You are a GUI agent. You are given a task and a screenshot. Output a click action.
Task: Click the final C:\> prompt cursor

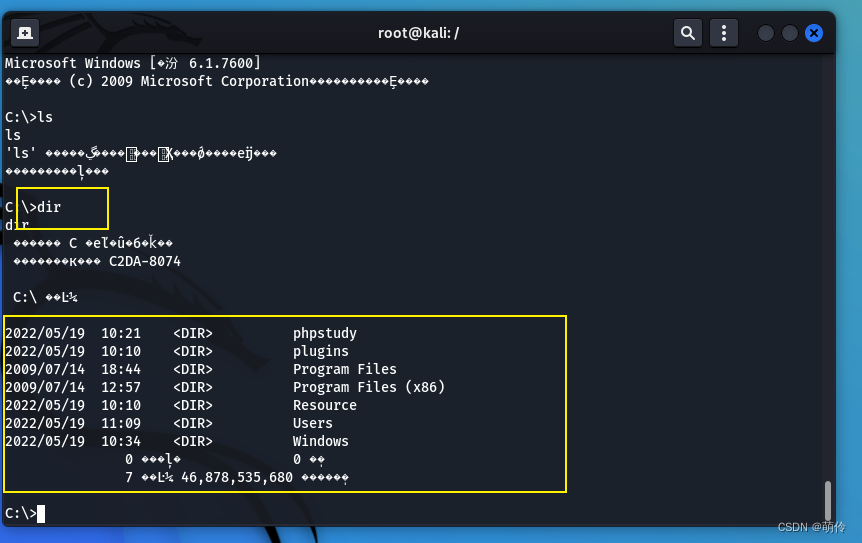41,513
